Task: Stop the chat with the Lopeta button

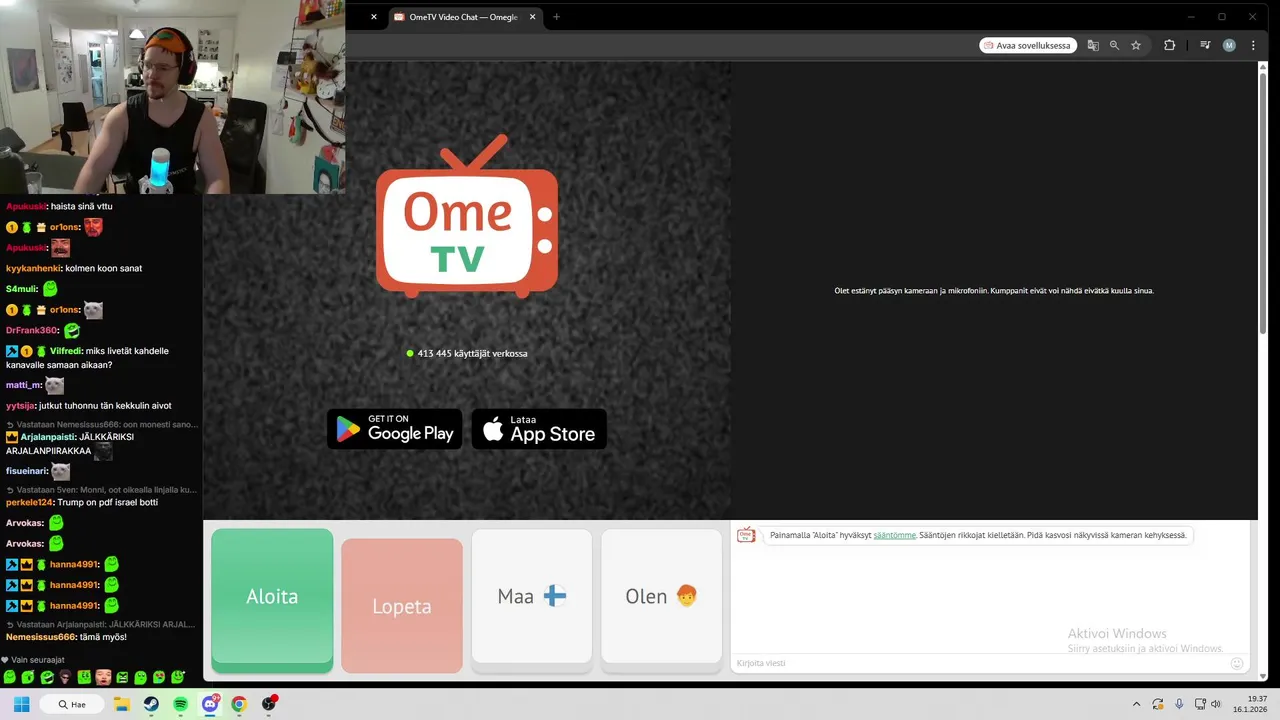Action: click(402, 606)
